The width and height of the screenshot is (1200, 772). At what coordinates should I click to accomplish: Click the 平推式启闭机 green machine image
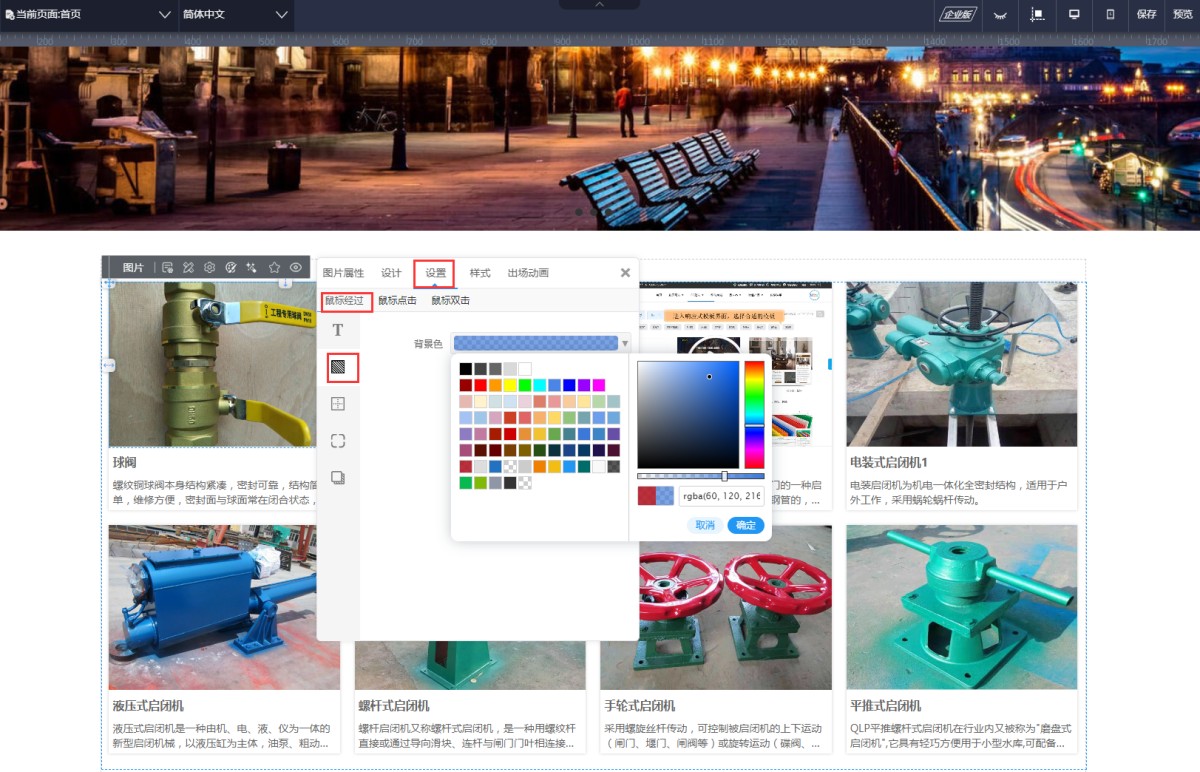pos(962,607)
